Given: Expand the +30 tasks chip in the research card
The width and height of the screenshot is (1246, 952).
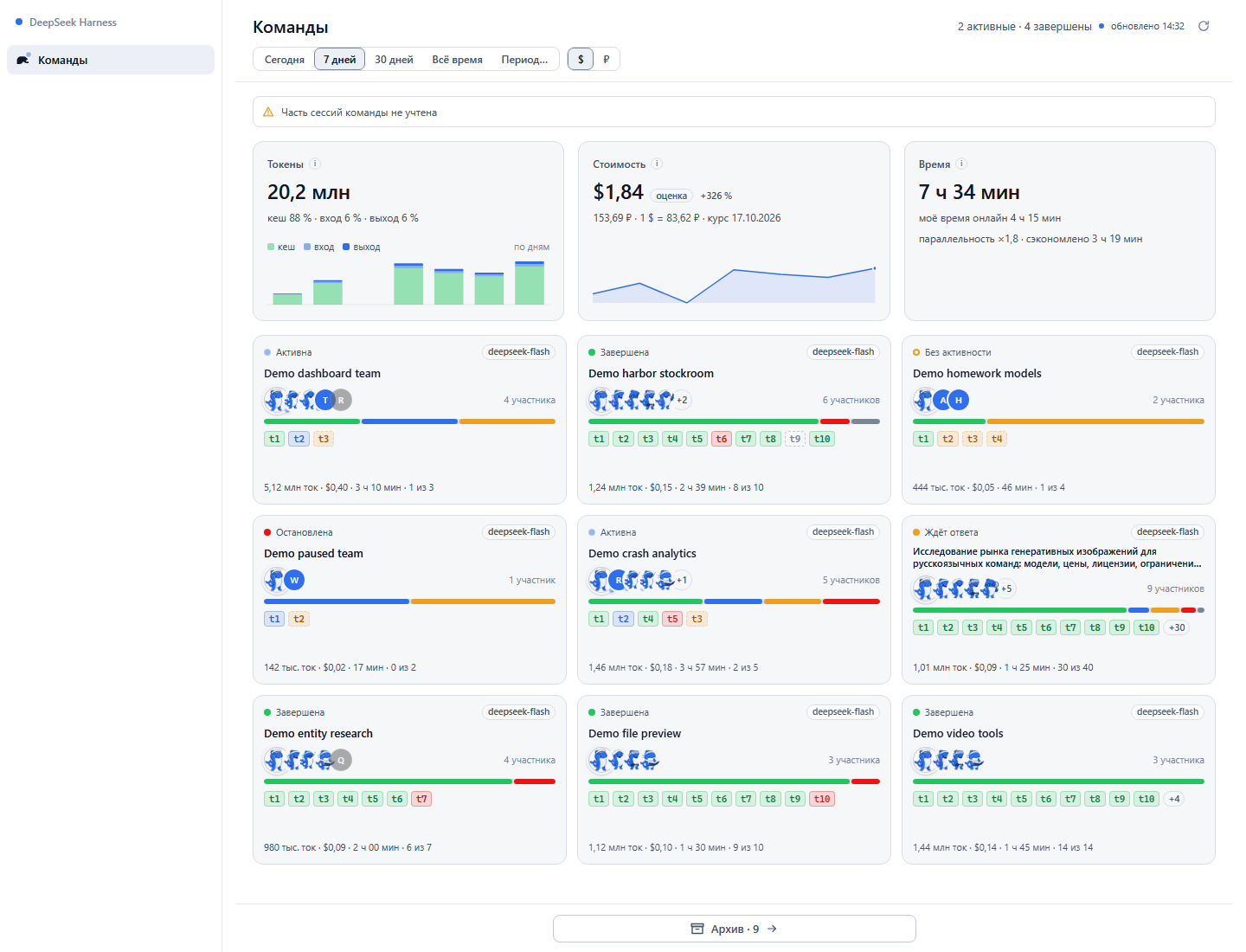Looking at the screenshot, I should click(1177, 627).
